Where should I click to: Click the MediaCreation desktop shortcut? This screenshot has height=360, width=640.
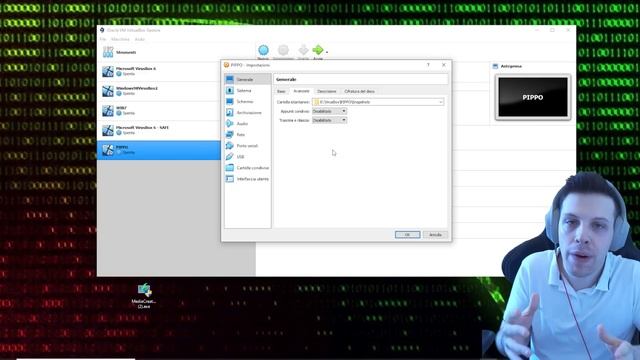click(144, 296)
